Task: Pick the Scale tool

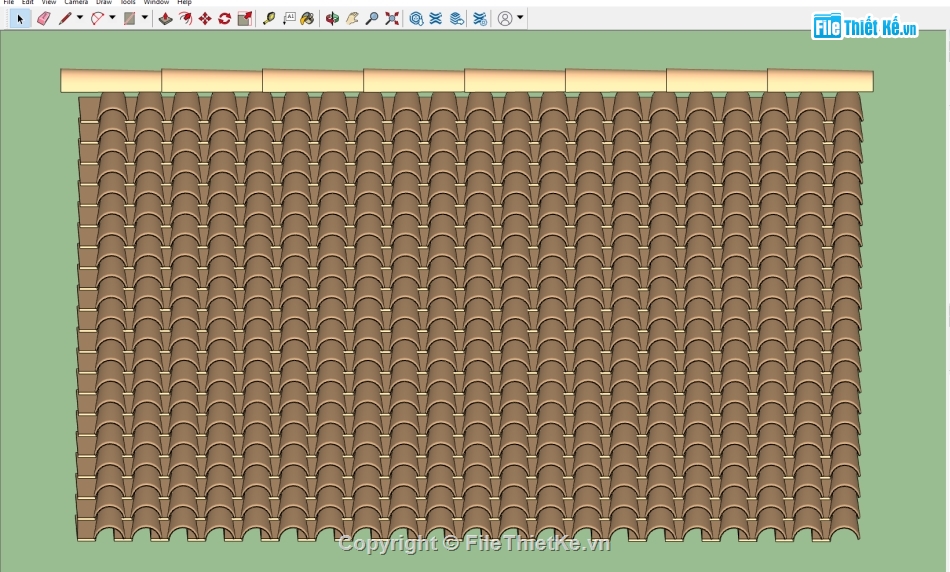Action: coord(245,19)
